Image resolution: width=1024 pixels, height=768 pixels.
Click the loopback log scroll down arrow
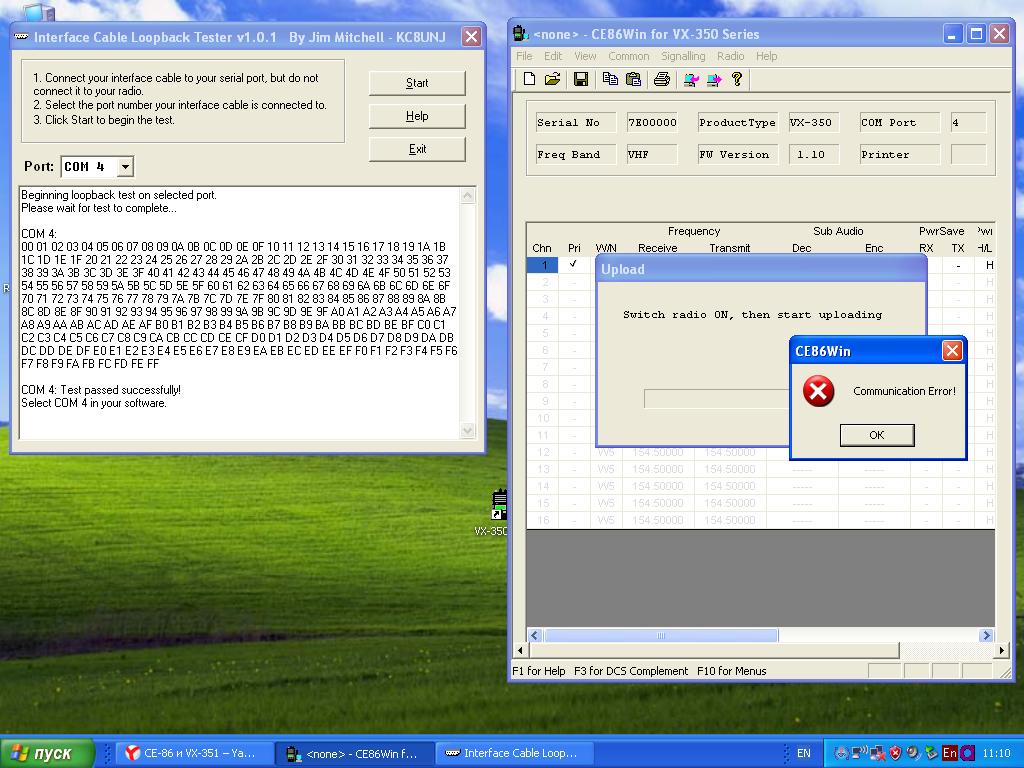(468, 430)
